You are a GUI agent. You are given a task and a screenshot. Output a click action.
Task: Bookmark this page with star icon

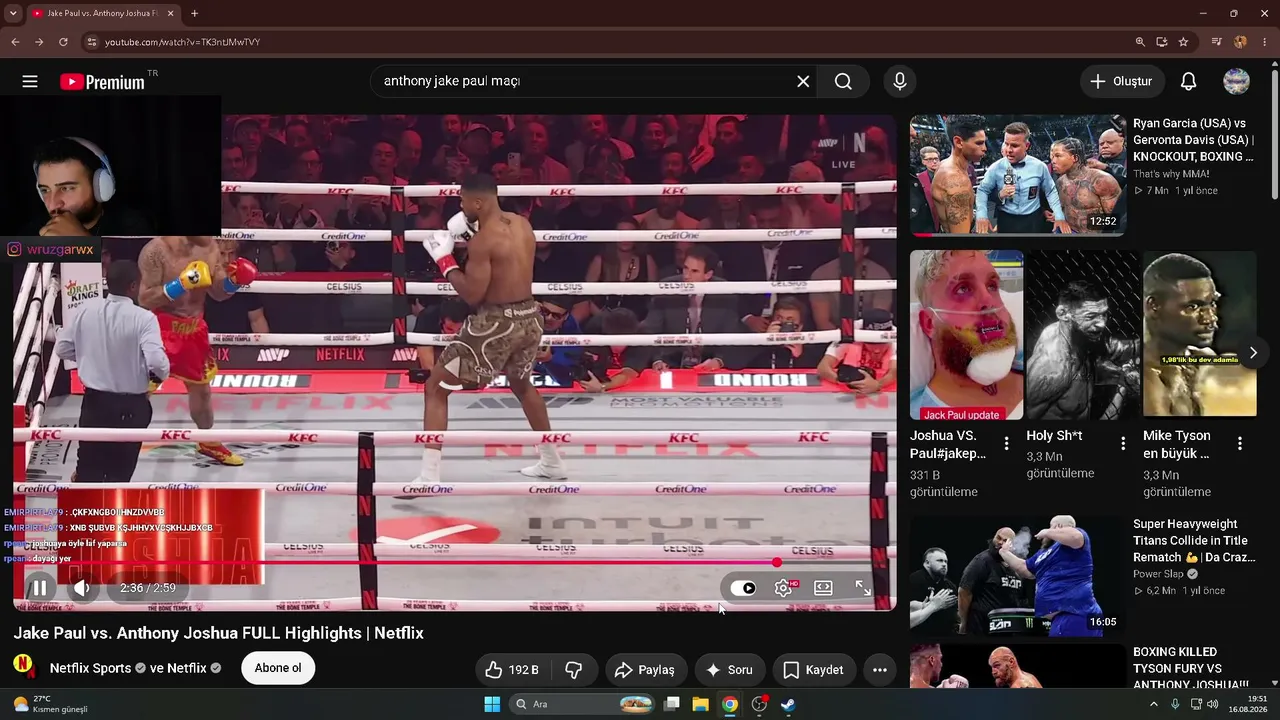(x=1183, y=42)
